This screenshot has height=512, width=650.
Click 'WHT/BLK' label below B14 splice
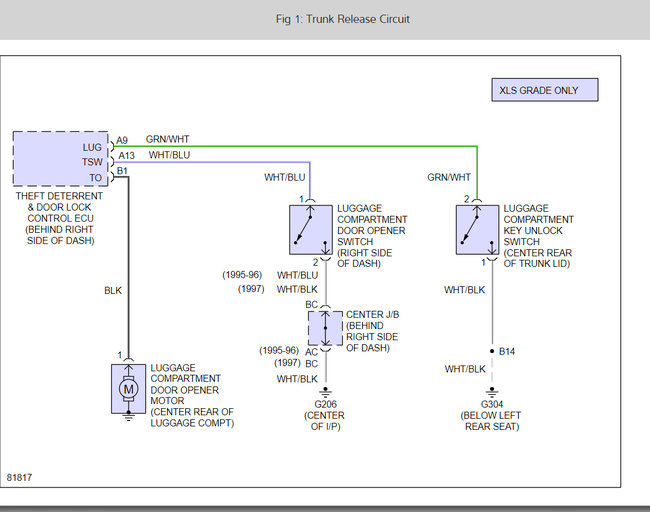coord(465,369)
